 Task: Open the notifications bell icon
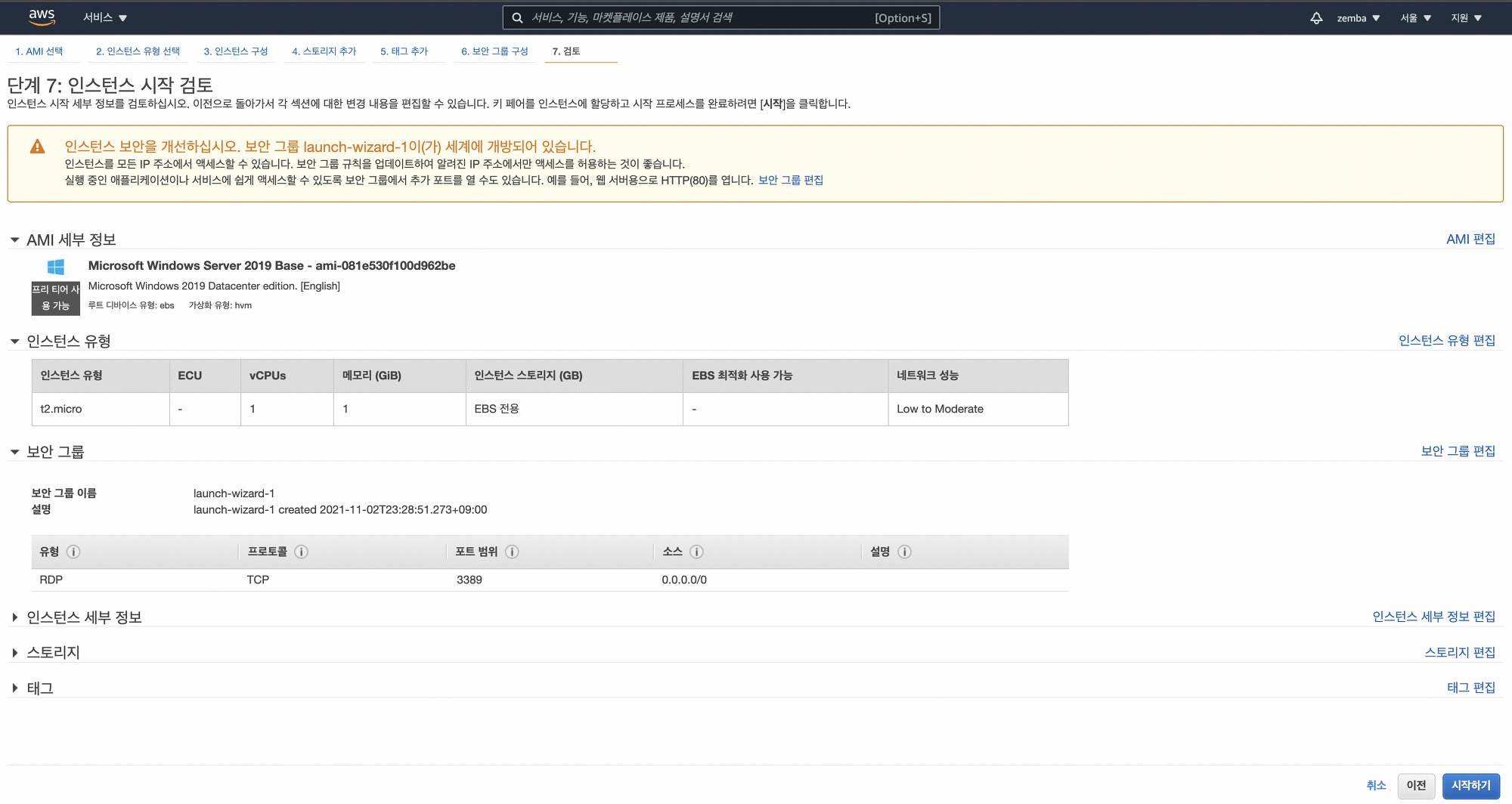(x=1316, y=17)
